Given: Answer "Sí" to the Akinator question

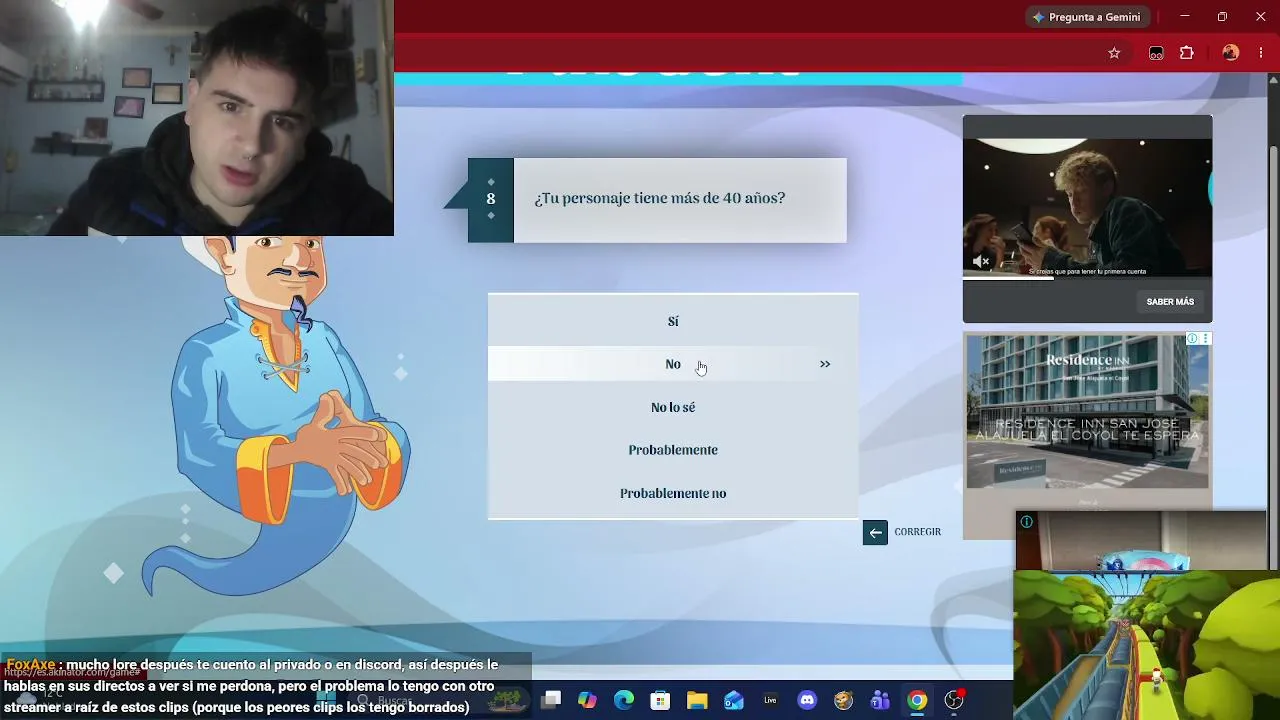Looking at the screenshot, I should pyautogui.click(x=673, y=321).
